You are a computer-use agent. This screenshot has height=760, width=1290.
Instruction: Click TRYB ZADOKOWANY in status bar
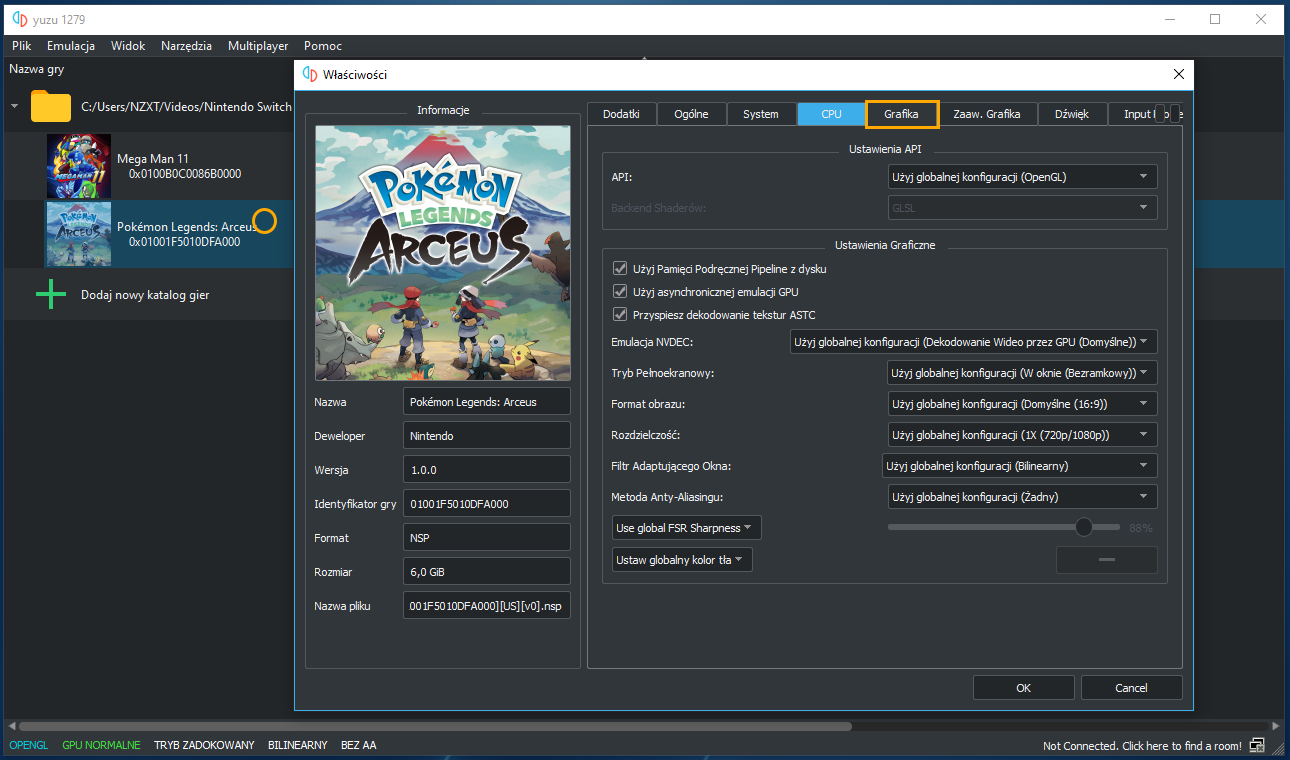pos(204,746)
